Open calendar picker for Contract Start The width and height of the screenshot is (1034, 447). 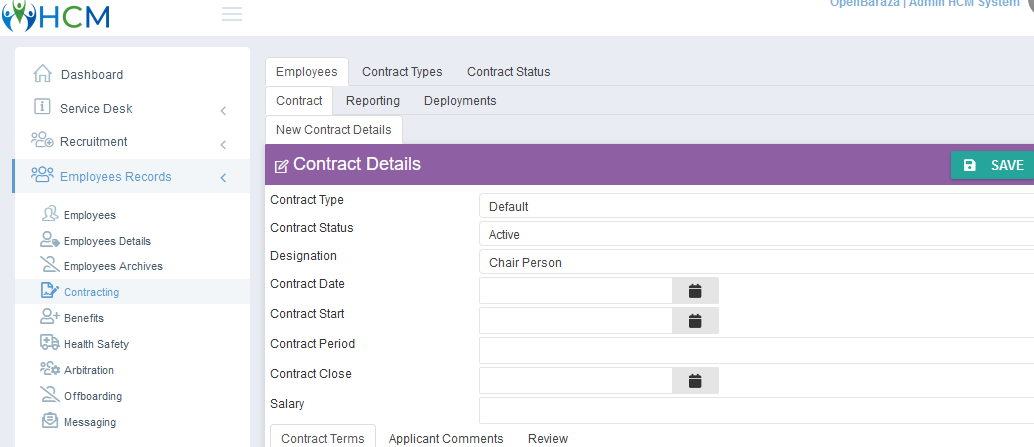pyautogui.click(x=695, y=321)
